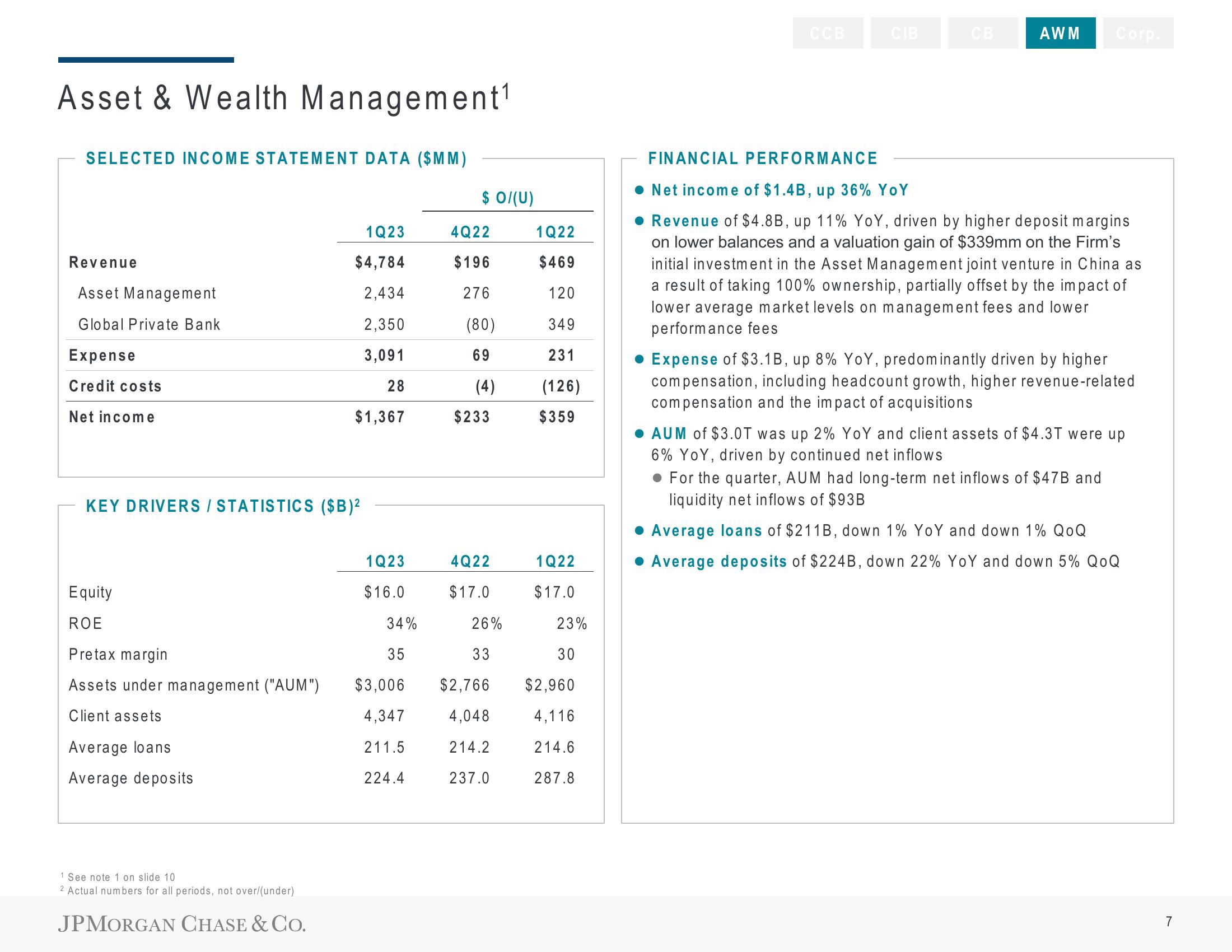The image size is (1232, 952).
Task: Click the Asset & Wealth Management title
Action: [284, 98]
